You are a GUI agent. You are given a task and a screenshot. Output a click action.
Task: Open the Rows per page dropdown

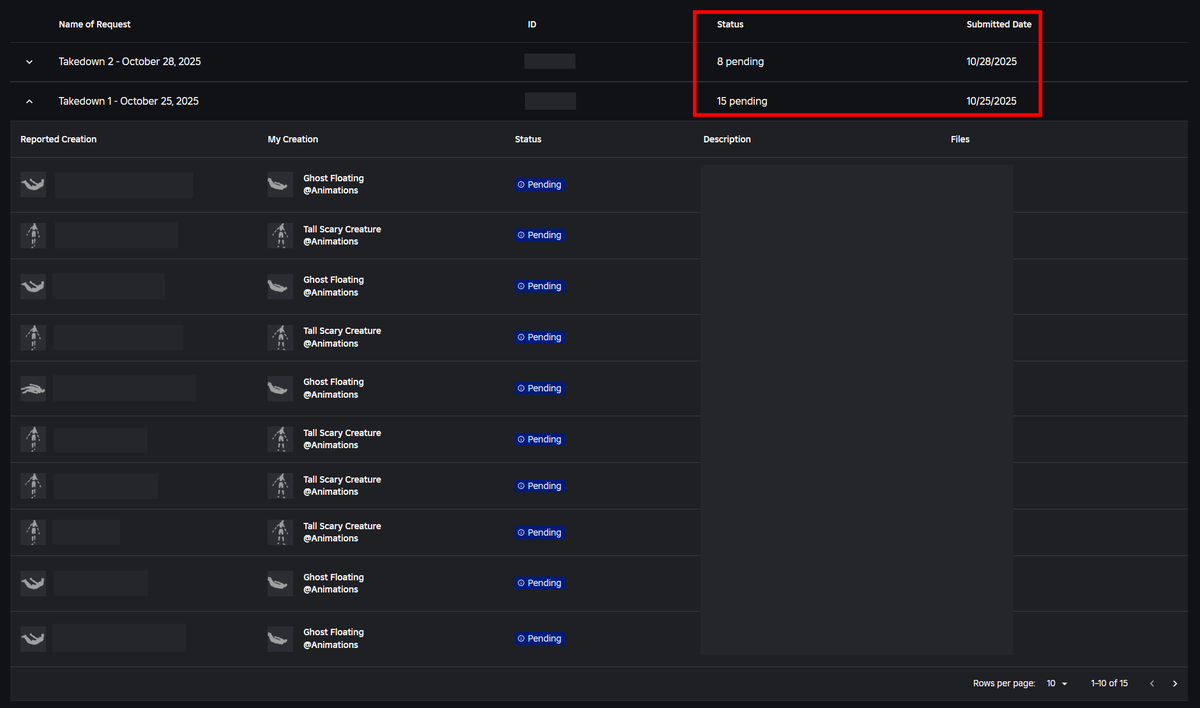tap(1057, 684)
